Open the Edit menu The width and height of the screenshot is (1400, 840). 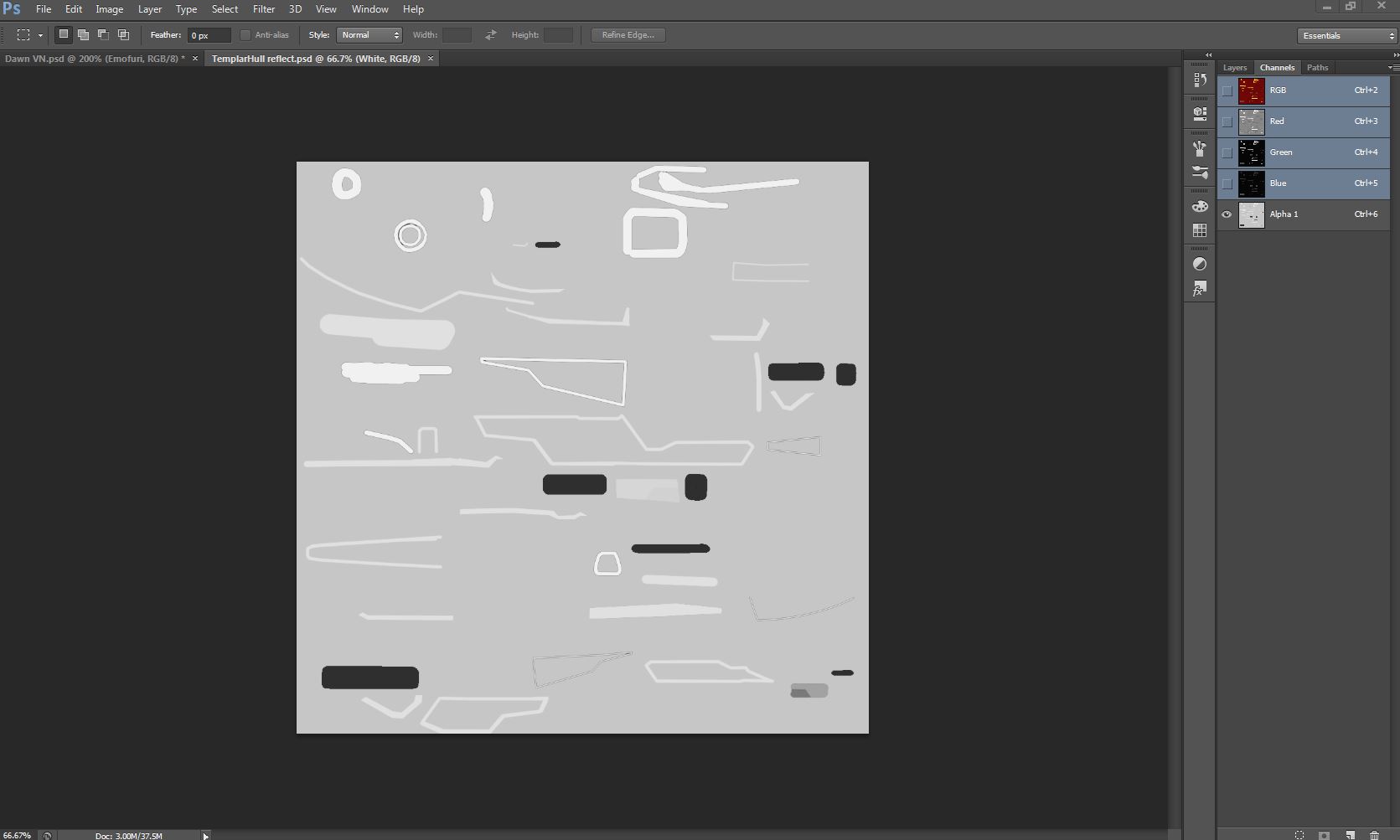point(74,9)
